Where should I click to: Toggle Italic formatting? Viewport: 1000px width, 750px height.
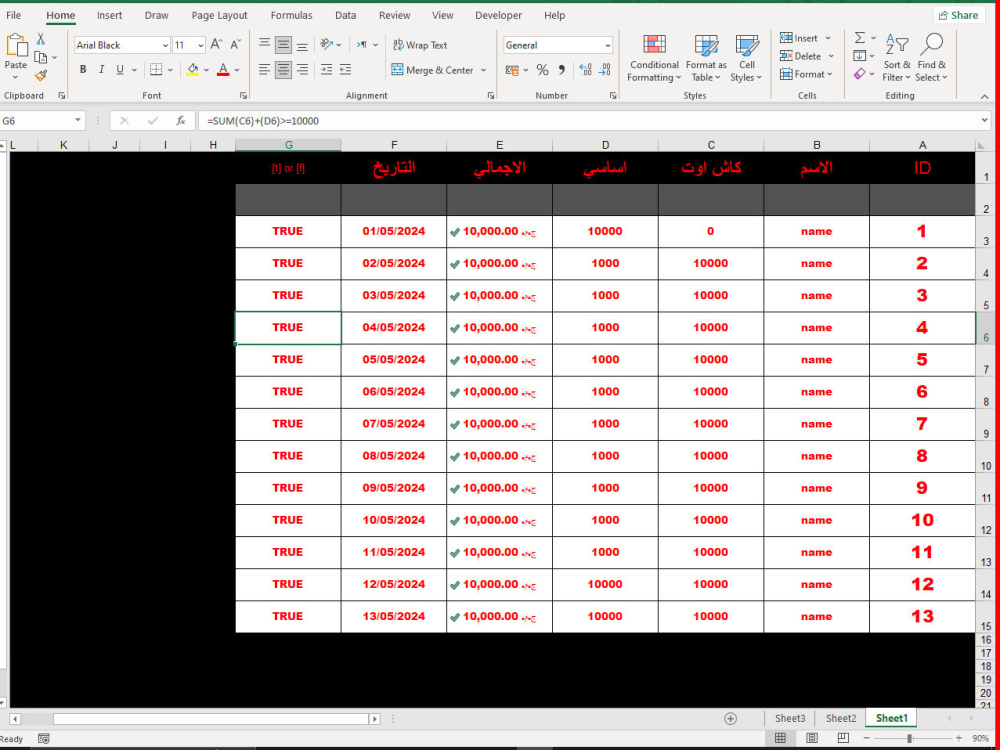[x=101, y=70]
